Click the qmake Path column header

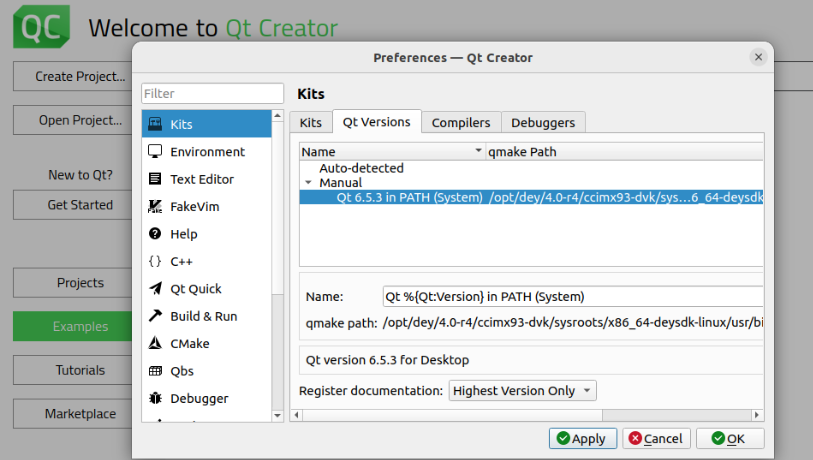pyautogui.click(x=624, y=151)
